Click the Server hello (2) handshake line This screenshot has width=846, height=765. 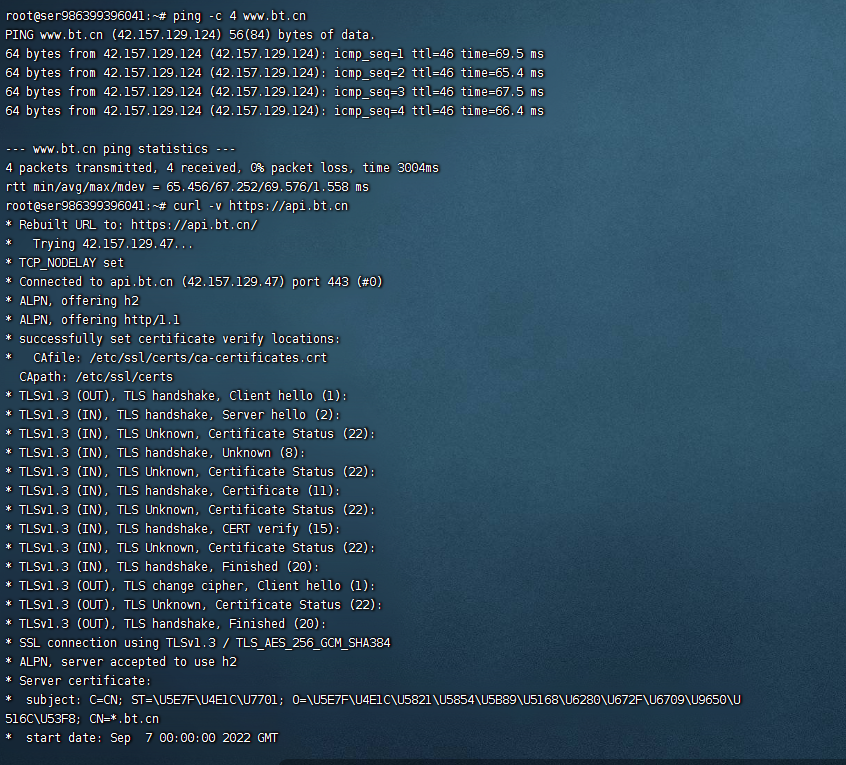(x=173, y=415)
